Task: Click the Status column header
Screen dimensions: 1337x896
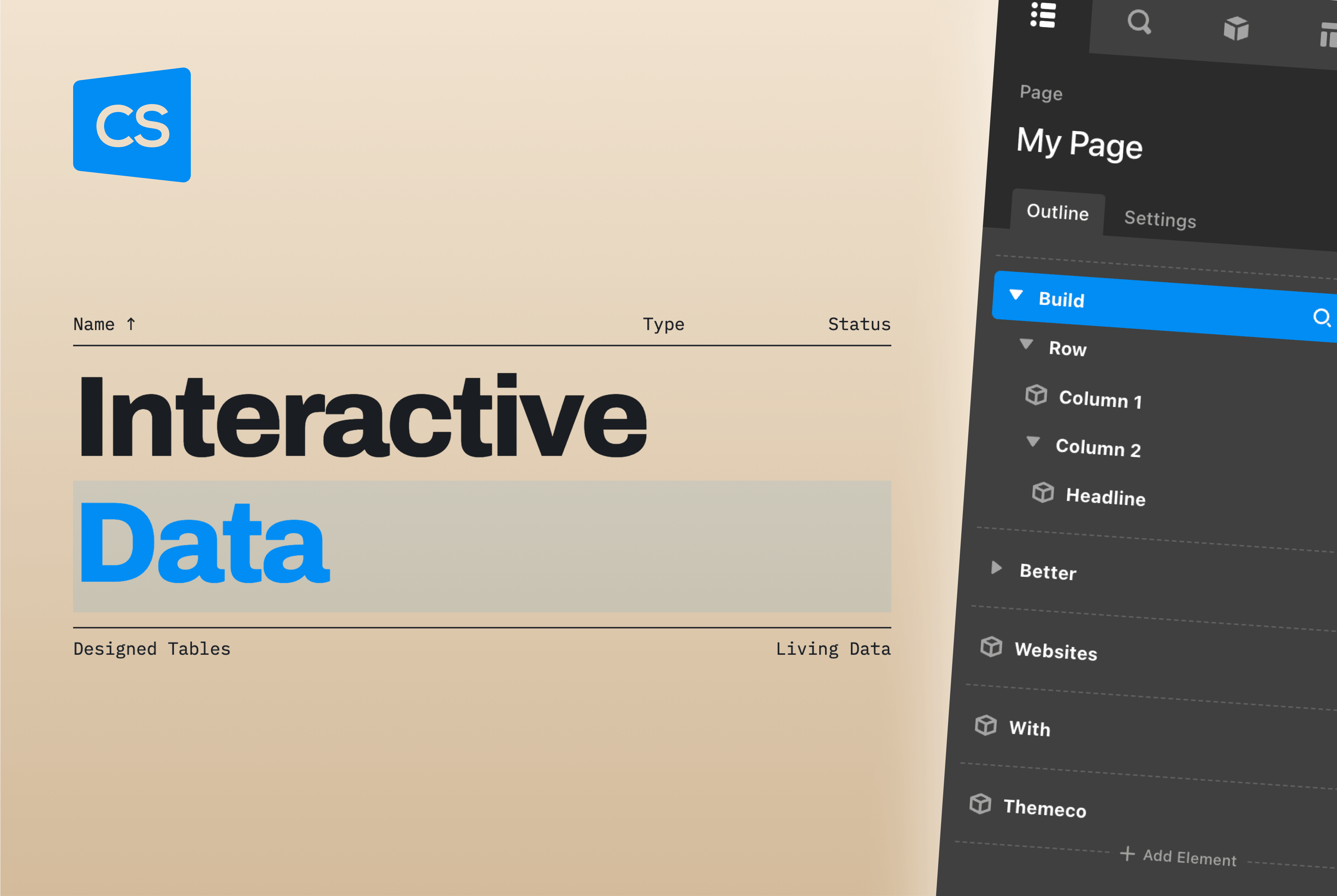Action: [x=859, y=324]
